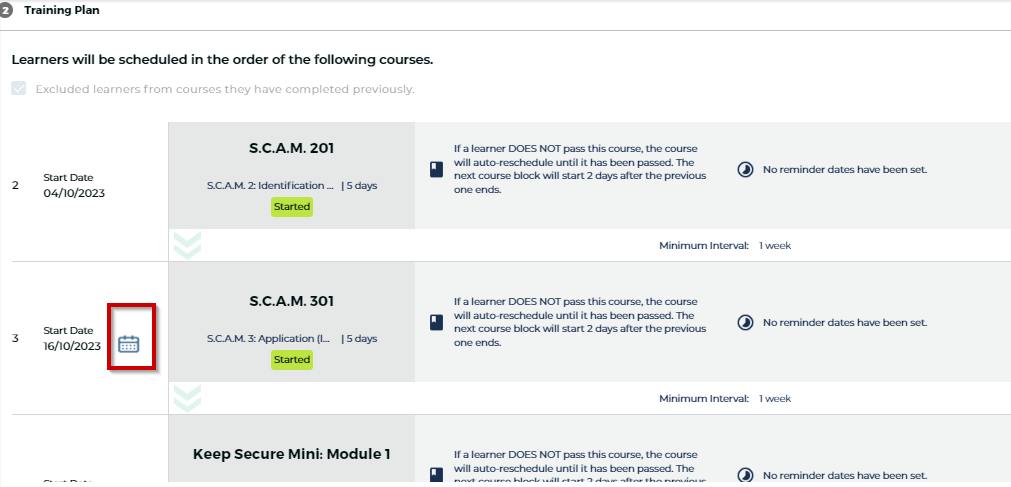Click the book icon in S.C.A.M. 201 row
The height and width of the screenshot is (487, 1011).
pyautogui.click(x=436, y=170)
